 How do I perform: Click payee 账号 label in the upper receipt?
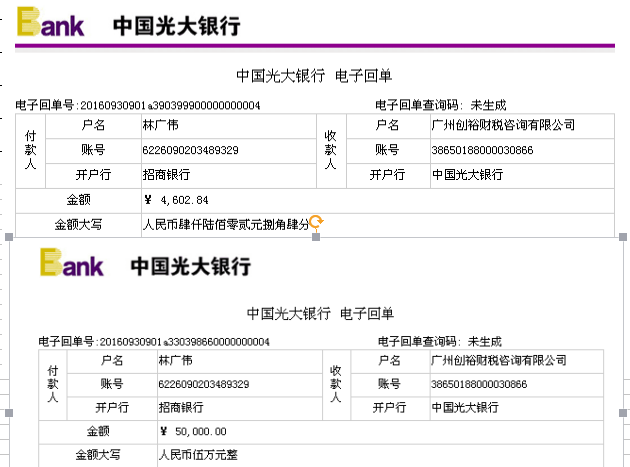click(x=387, y=150)
